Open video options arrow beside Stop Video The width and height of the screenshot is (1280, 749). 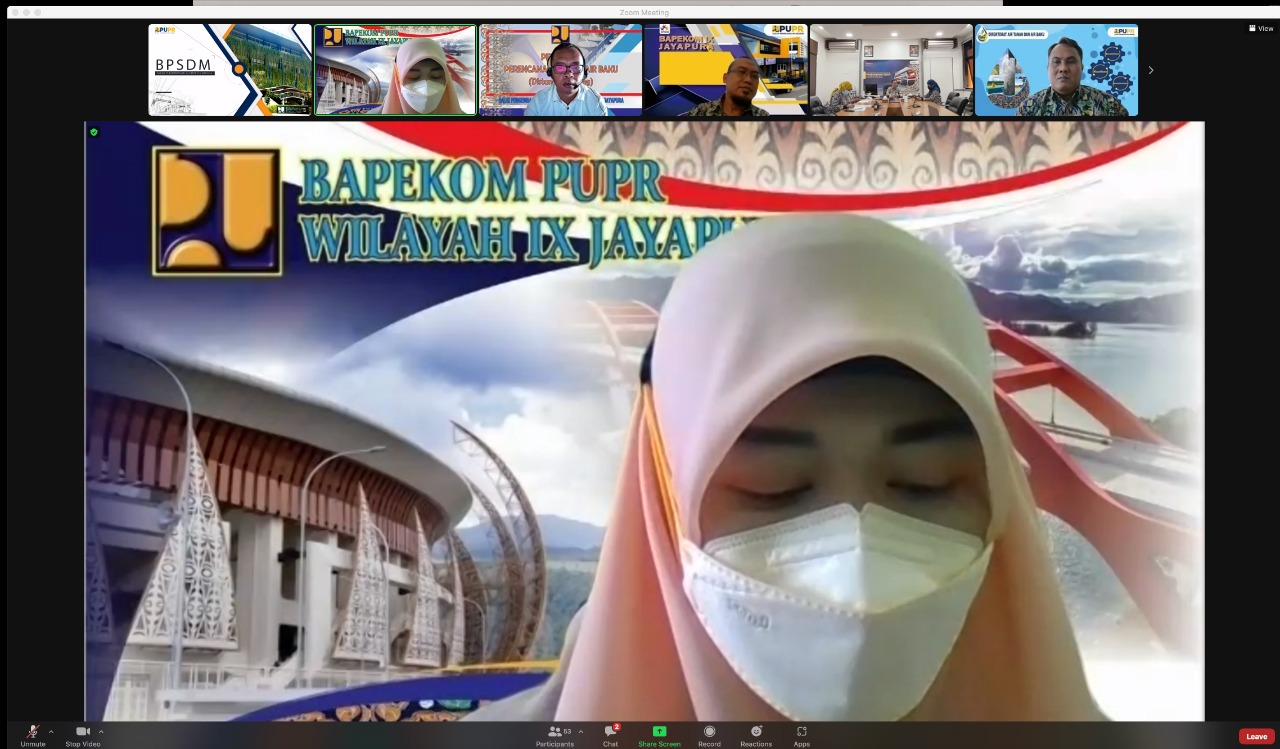101,732
